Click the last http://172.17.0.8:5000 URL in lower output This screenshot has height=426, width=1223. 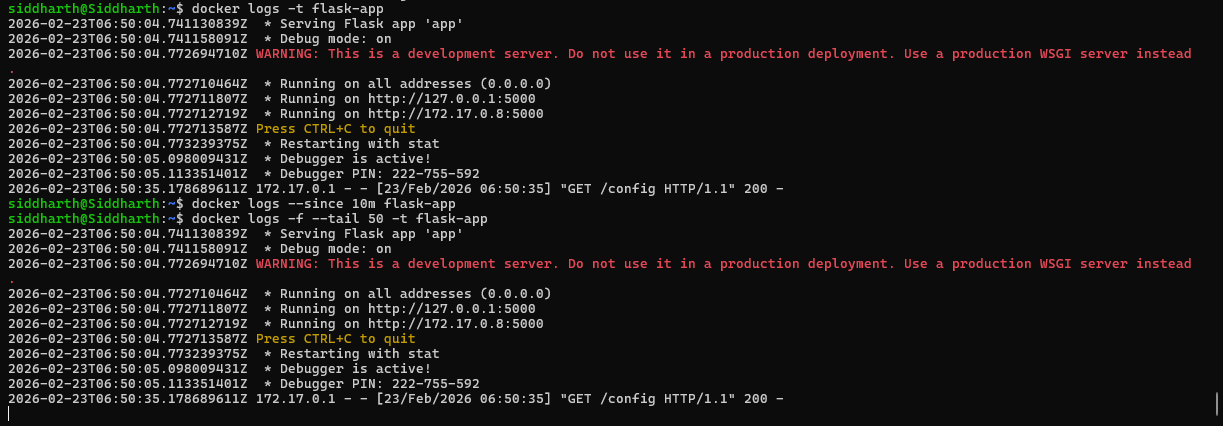455,324
